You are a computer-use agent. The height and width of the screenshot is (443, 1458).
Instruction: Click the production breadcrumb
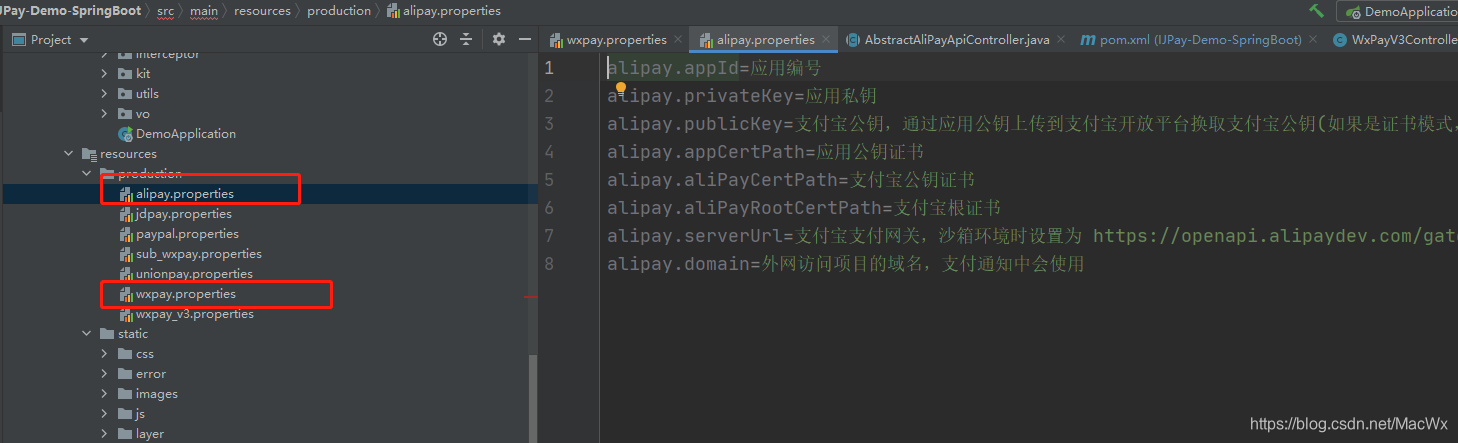[x=339, y=11]
